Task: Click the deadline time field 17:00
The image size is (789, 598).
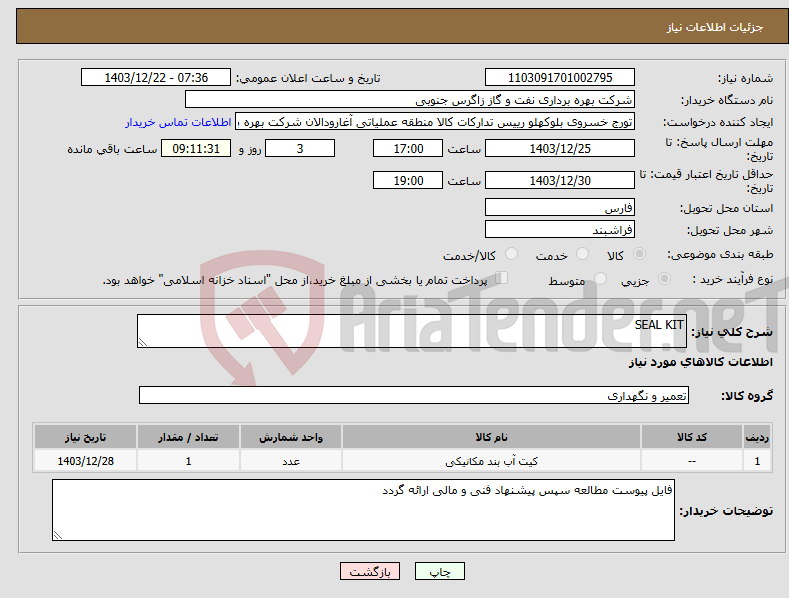Action: (x=408, y=148)
